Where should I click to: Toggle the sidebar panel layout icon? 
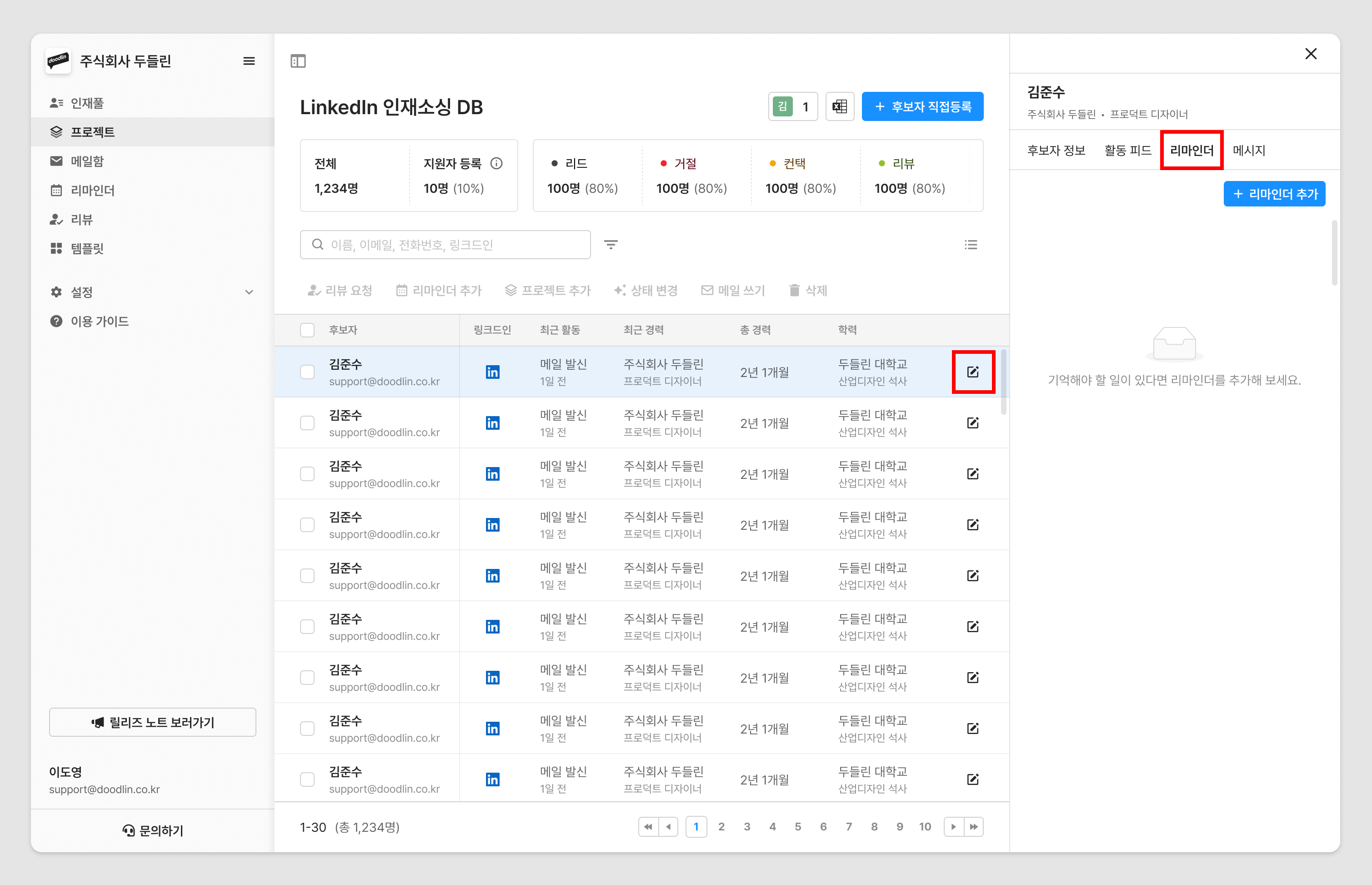pos(298,61)
